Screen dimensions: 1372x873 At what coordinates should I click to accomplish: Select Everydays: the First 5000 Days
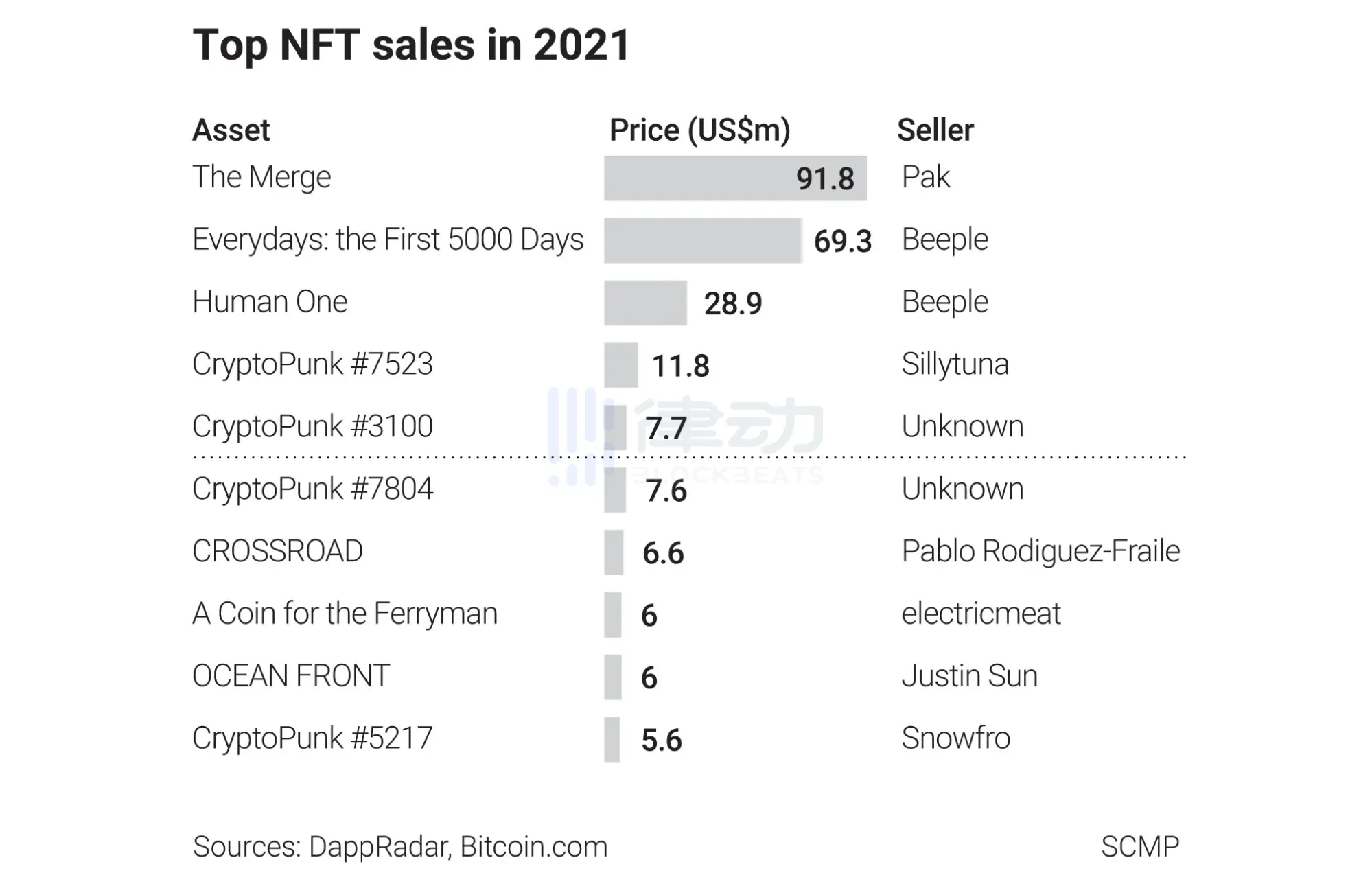[x=388, y=240]
